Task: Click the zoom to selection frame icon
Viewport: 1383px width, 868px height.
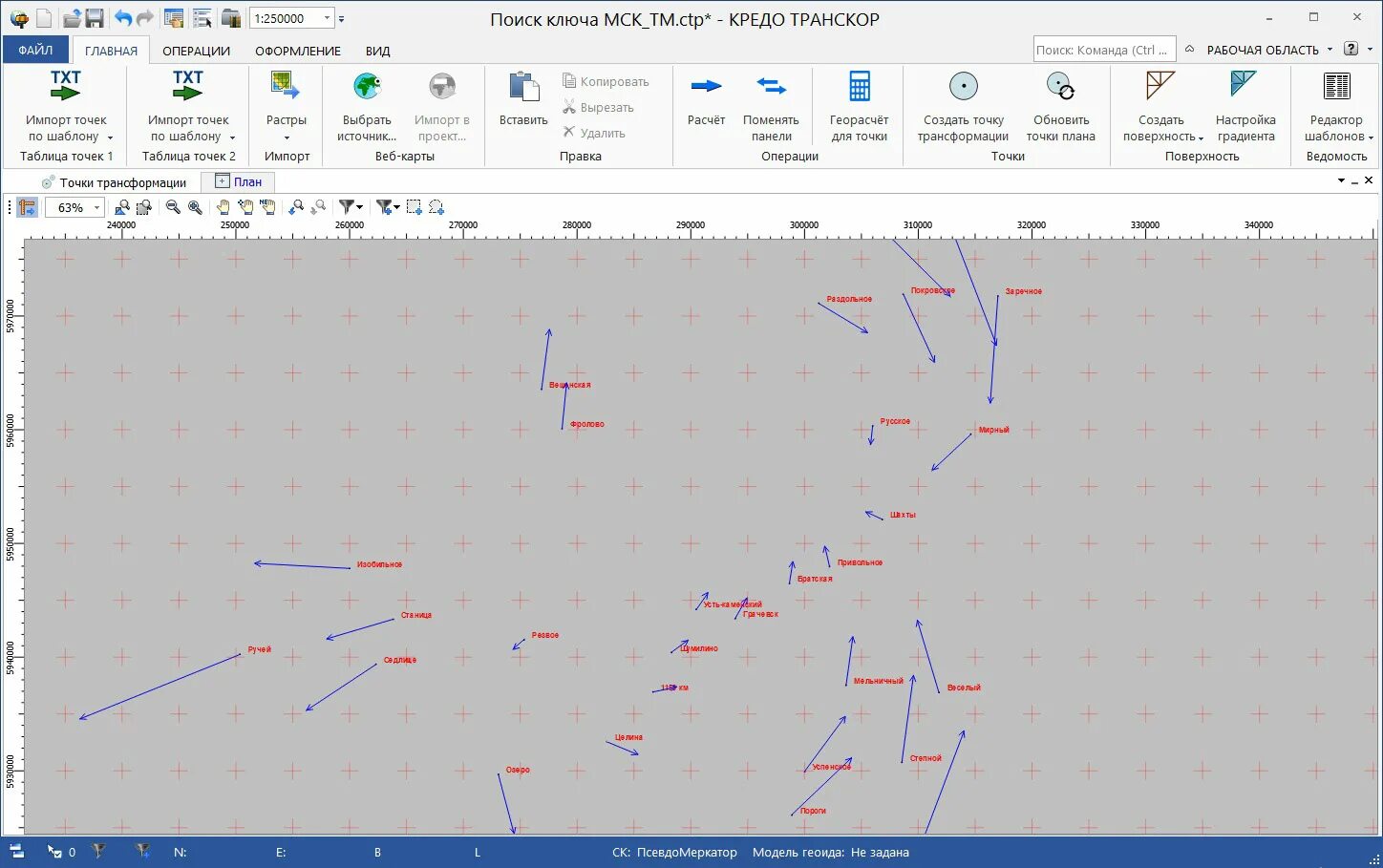Action: 144,207
